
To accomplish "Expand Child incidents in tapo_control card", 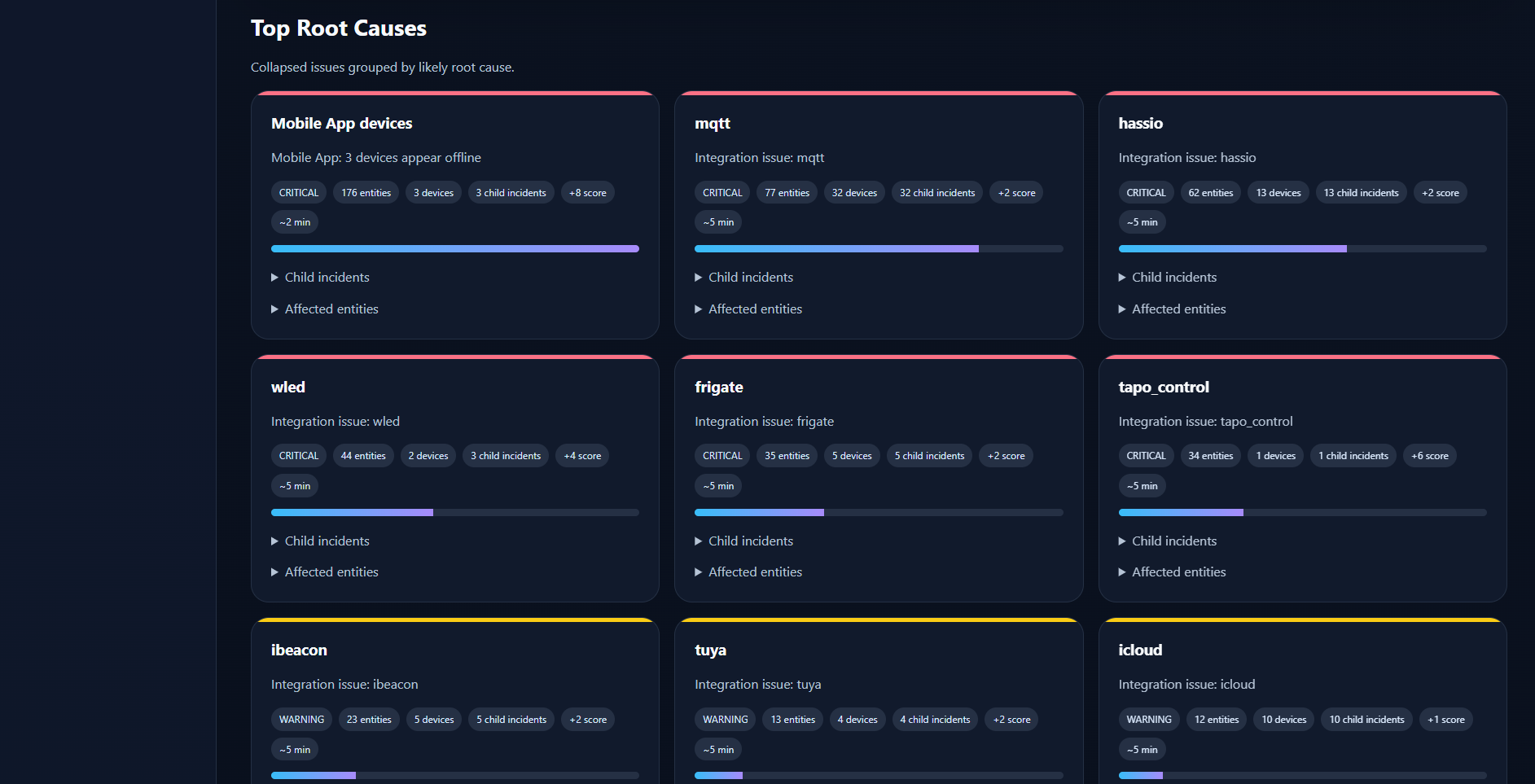I will point(1168,541).
